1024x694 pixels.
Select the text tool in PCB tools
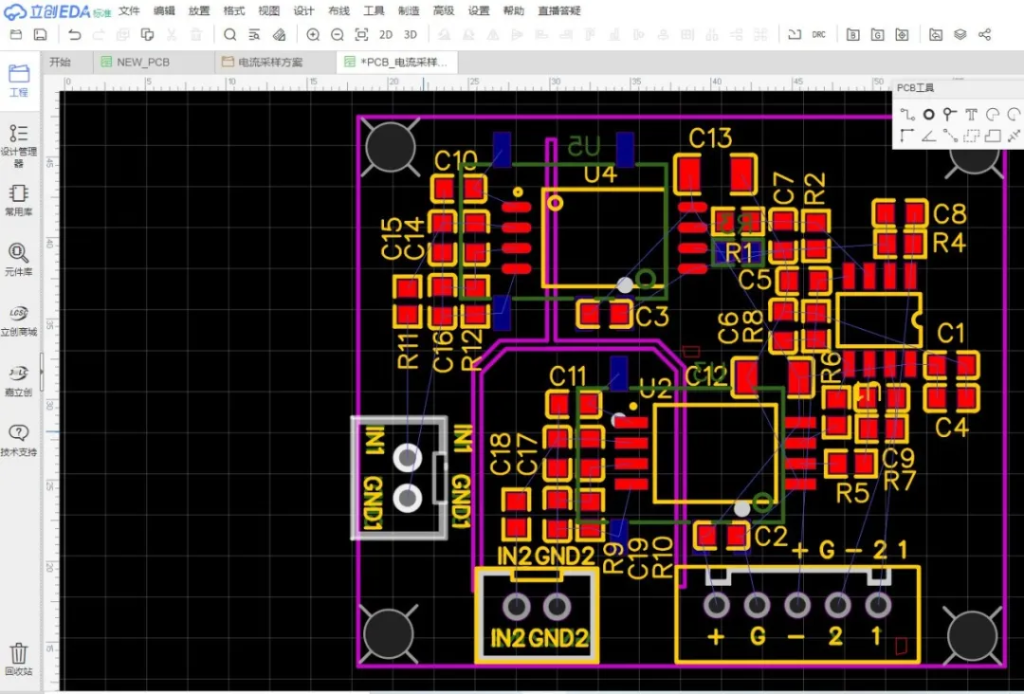971,115
